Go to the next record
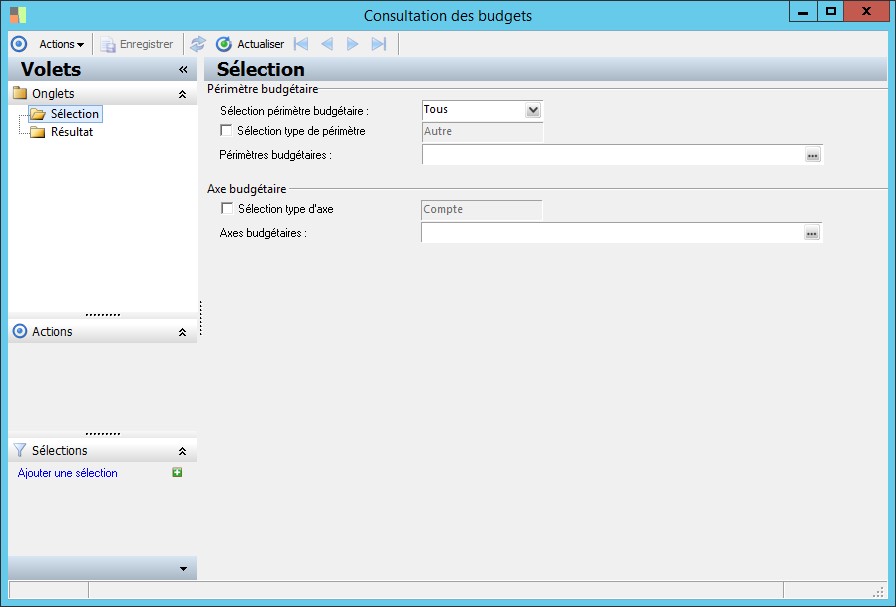Screen dimensions: 896x607 pyautogui.click(x=353, y=44)
